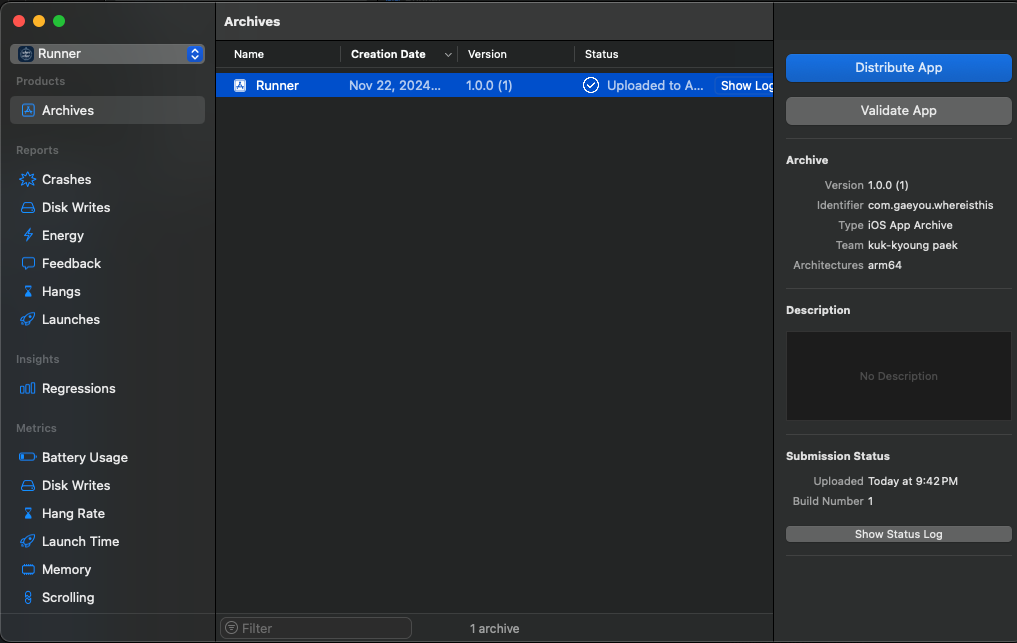1017x643 pixels.
Task: Sort by the Status column header
Action: [x=601, y=55]
